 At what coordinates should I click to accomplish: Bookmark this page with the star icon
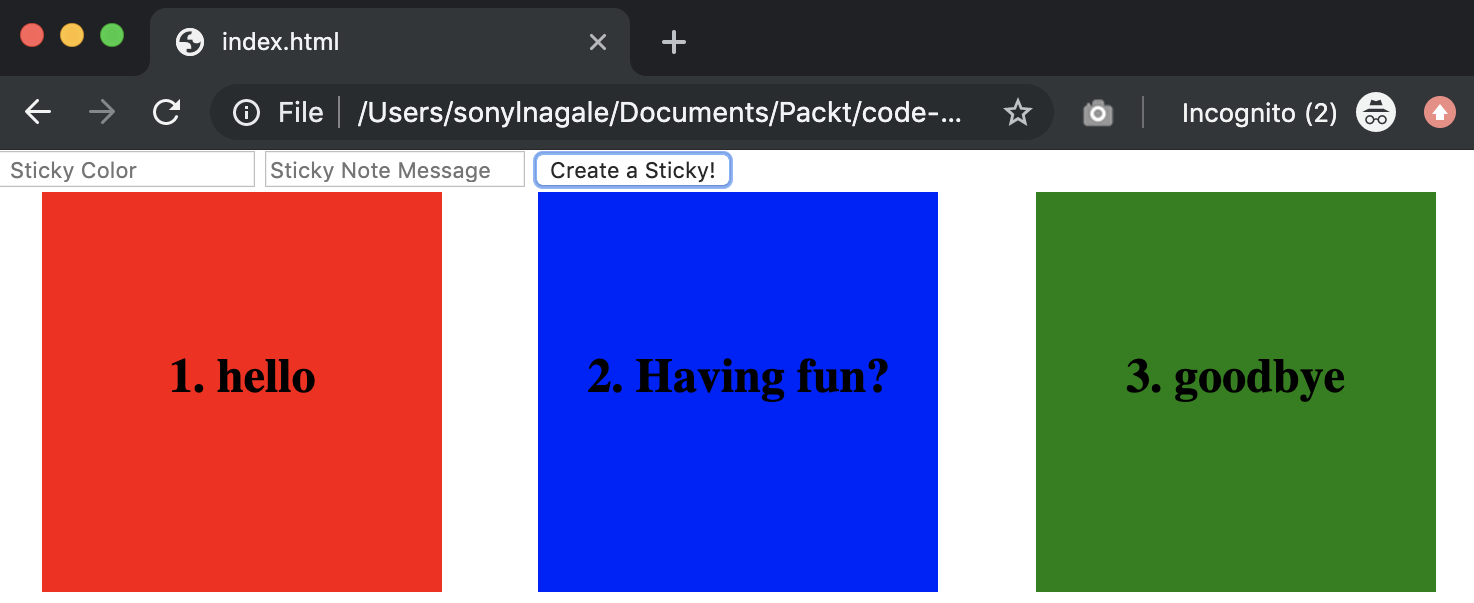tap(1017, 113)
